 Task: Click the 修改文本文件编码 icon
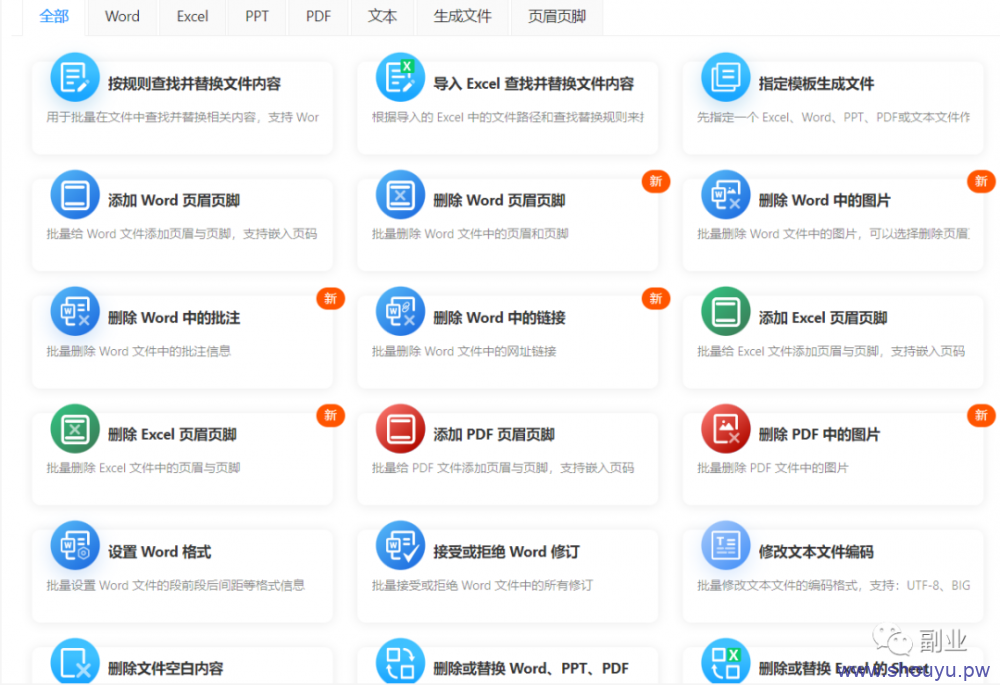(725, 545)
